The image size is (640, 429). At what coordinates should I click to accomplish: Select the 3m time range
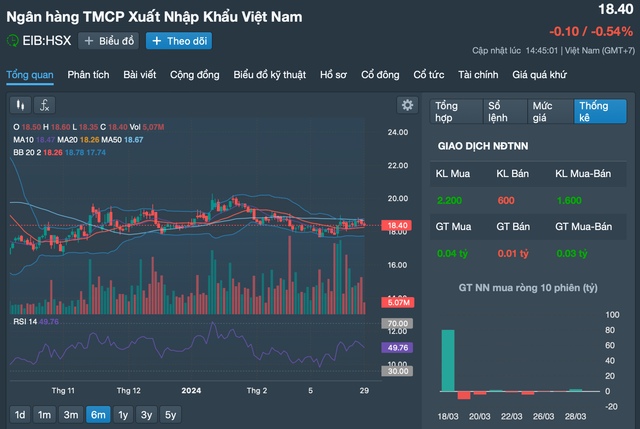(x=70, y=414)
